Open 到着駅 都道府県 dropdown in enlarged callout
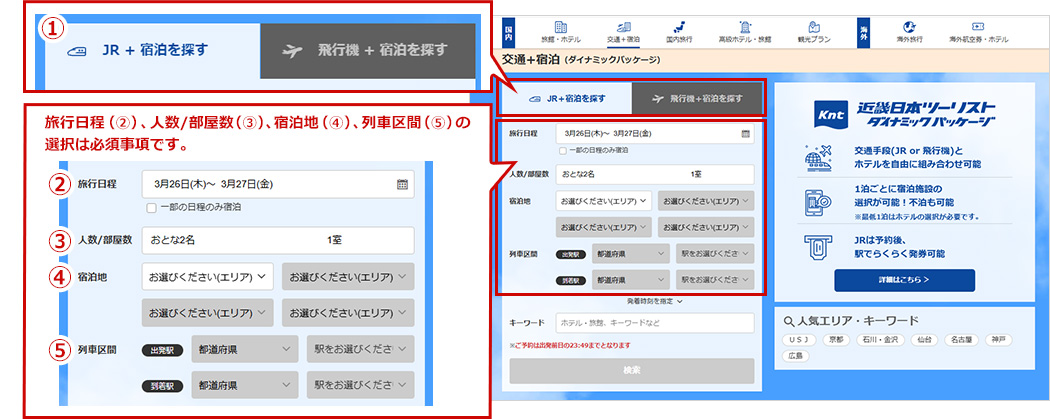1050x419 pixels. tap(244, 386)
